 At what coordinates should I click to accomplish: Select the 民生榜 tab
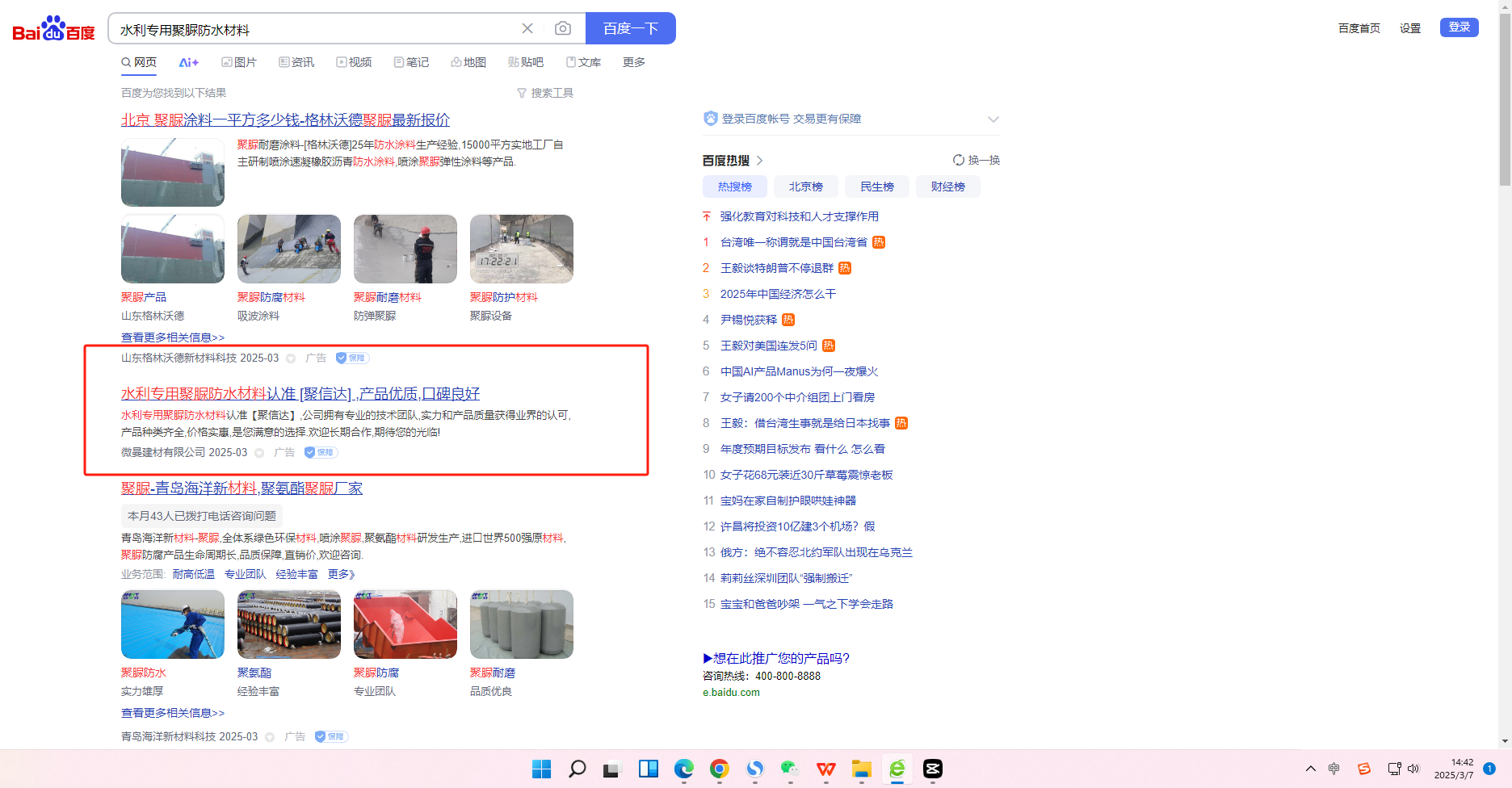click(x=877, y=187)
